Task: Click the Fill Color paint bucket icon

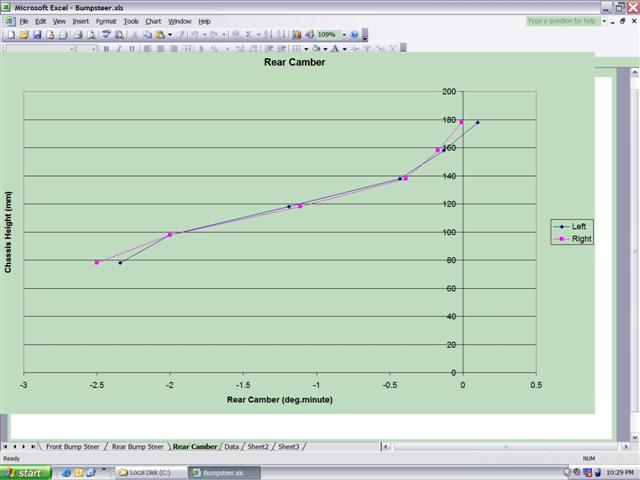Action: 316,49
